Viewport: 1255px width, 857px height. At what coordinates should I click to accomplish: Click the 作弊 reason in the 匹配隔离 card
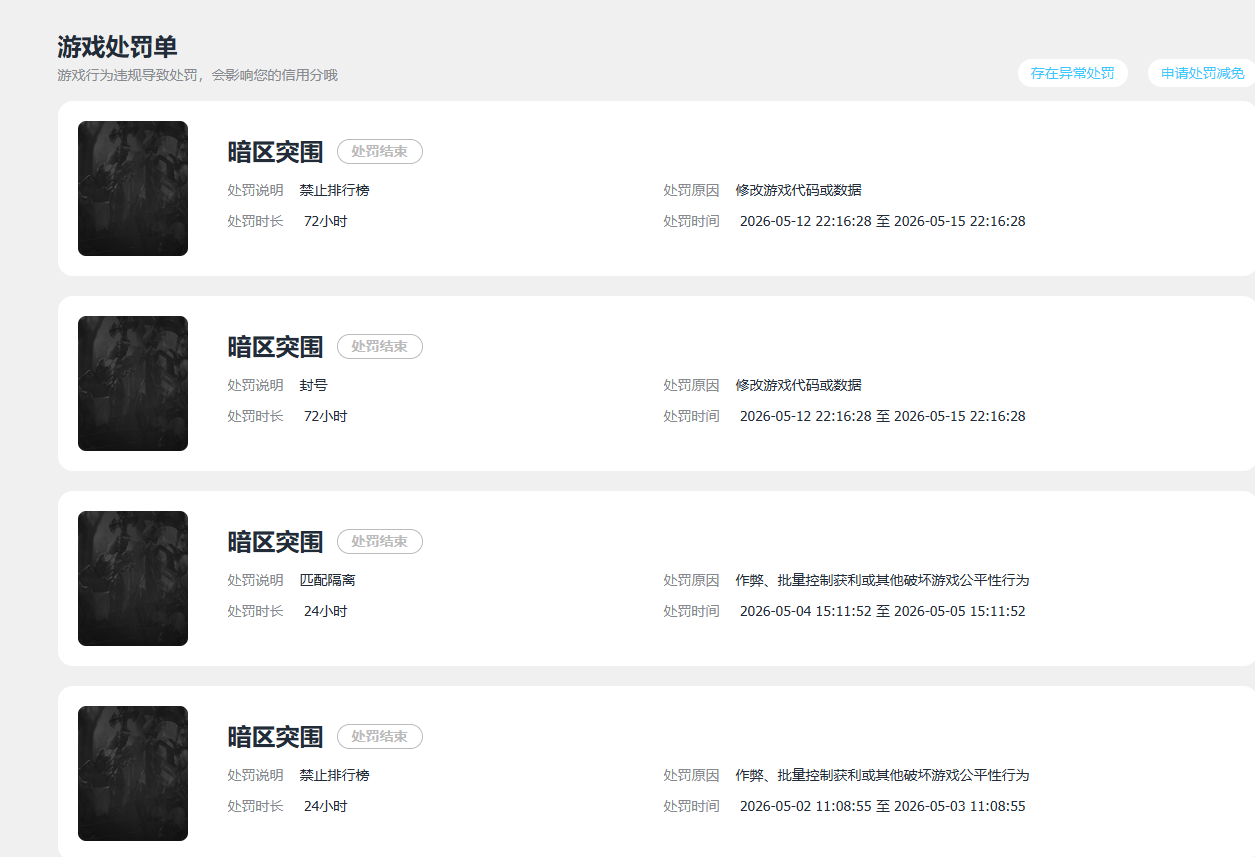coord(882,580)
